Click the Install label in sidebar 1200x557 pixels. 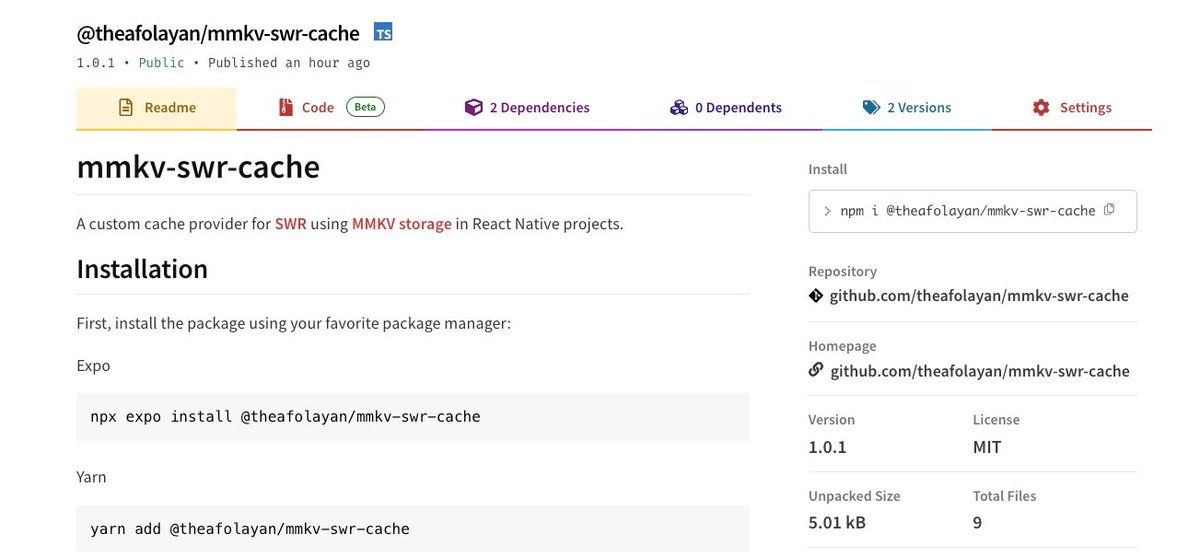click(827, 170)
